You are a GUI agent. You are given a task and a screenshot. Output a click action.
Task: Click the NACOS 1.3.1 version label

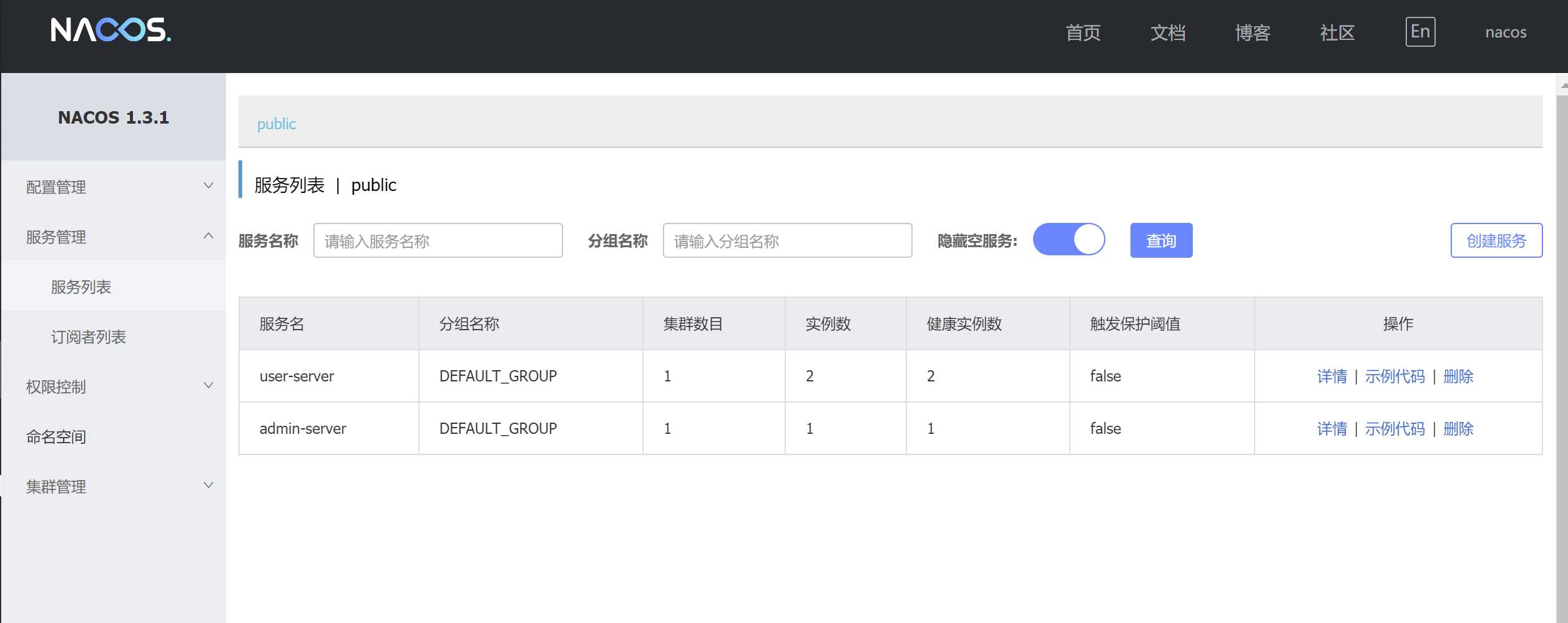point(114,117)
